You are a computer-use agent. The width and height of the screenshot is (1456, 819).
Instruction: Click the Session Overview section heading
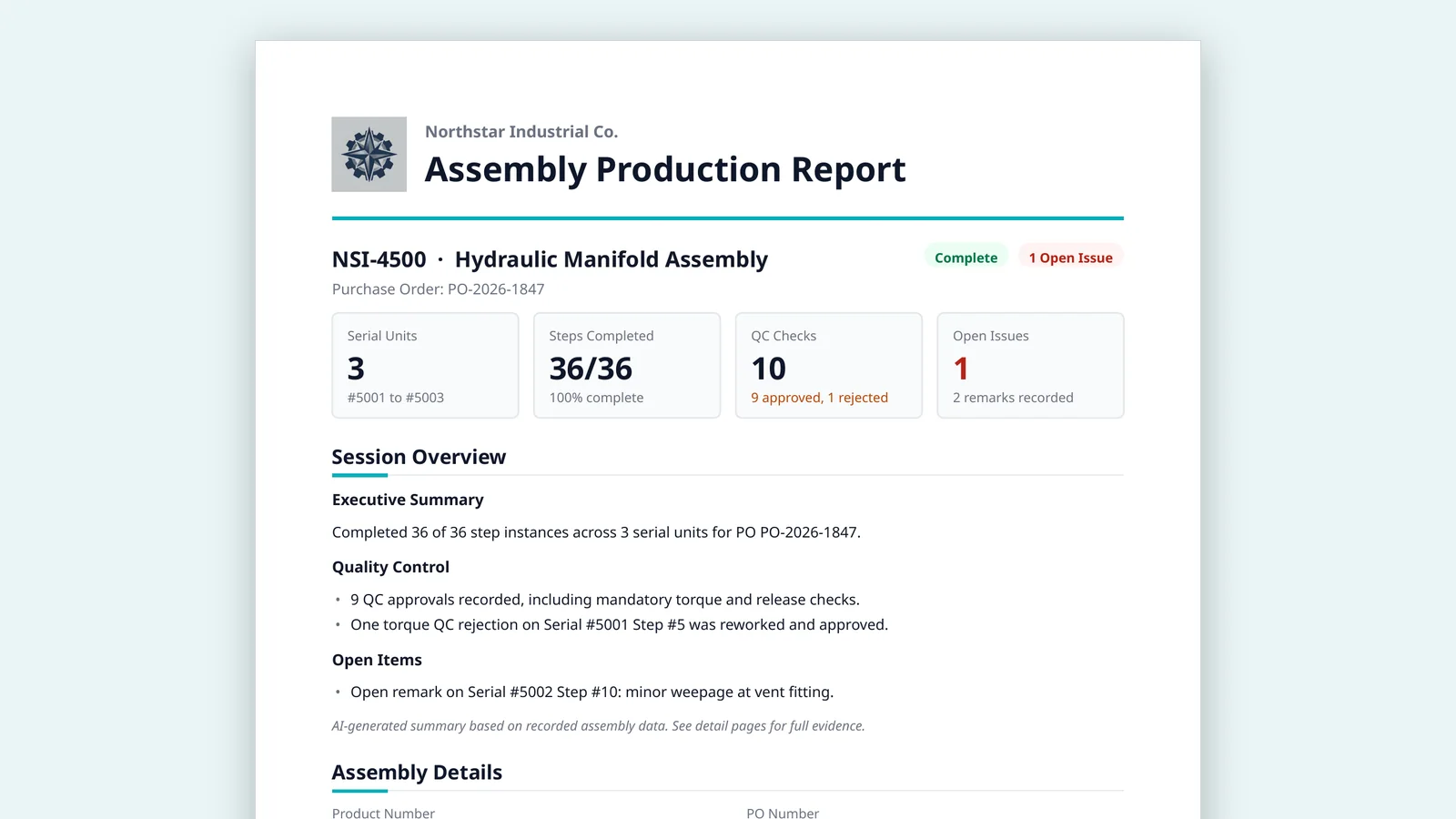click(419, 457)
